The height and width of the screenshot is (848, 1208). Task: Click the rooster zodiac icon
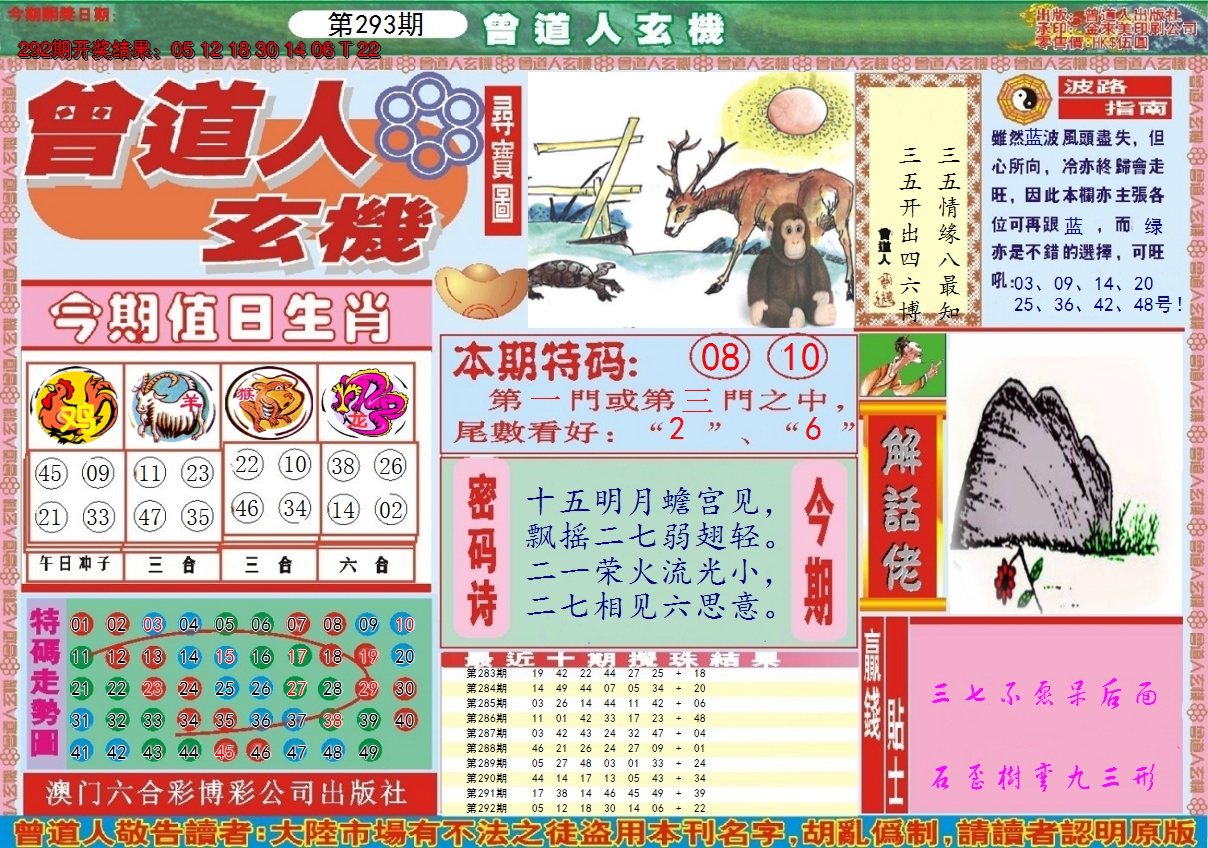75,406
